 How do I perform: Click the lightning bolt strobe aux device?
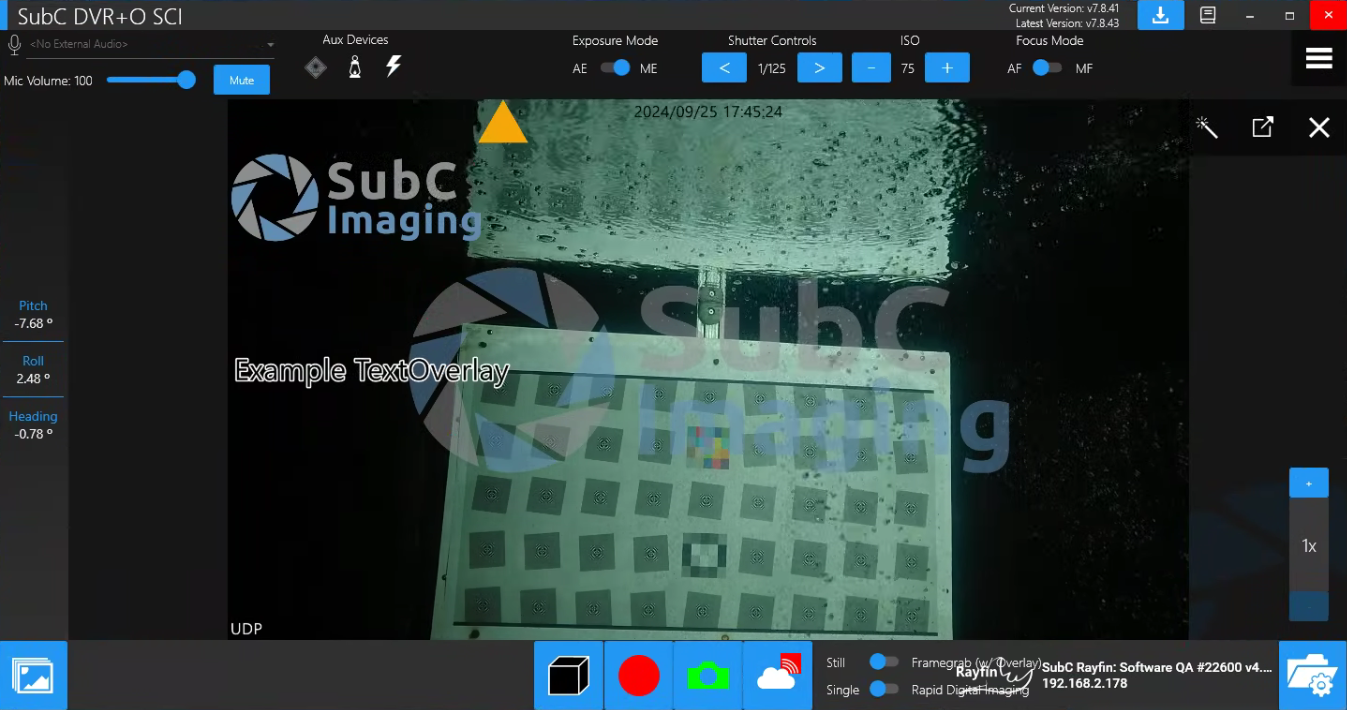(x=394, y=67)
